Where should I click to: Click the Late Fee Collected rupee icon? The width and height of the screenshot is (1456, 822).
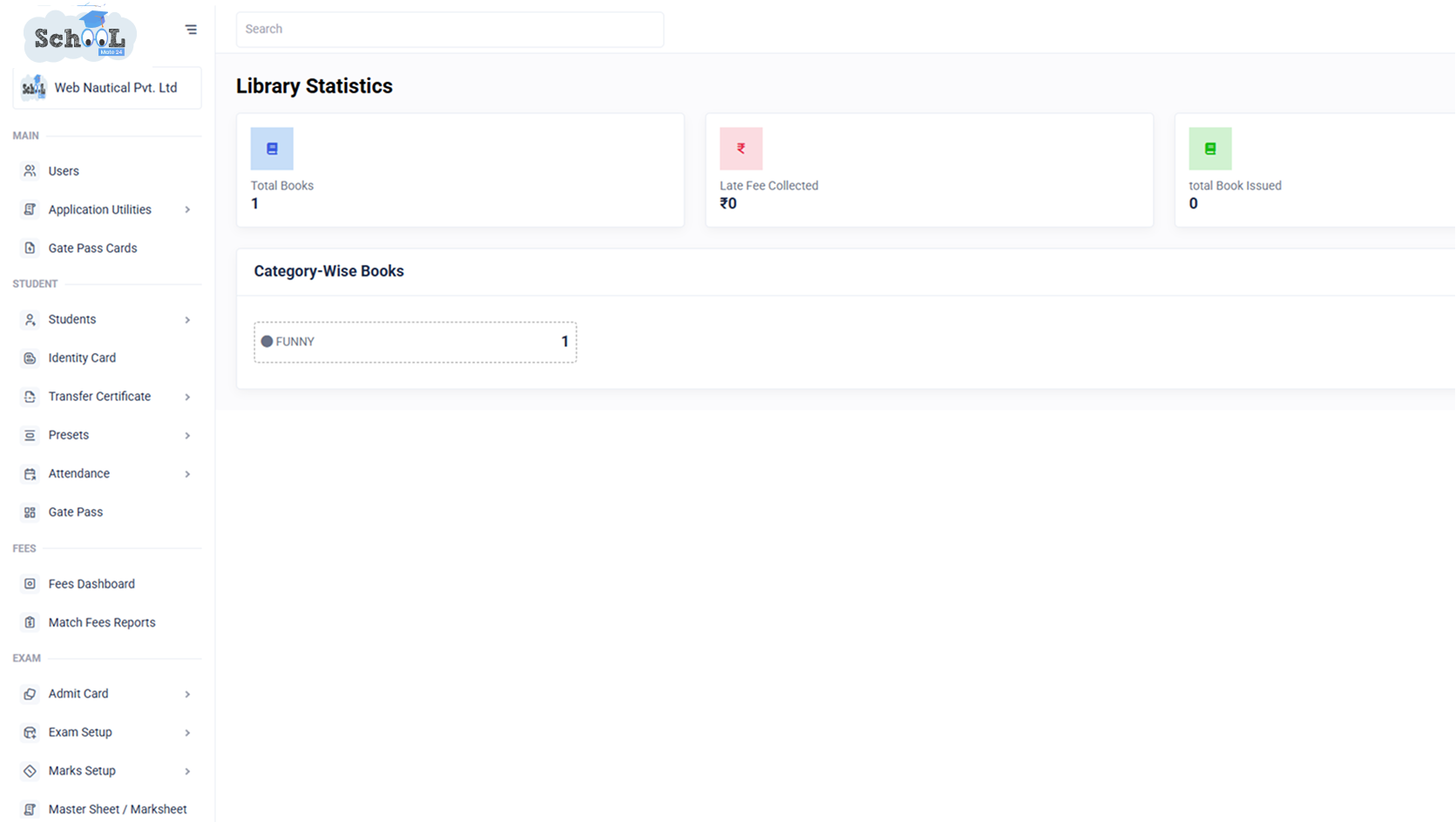point(741,149)
